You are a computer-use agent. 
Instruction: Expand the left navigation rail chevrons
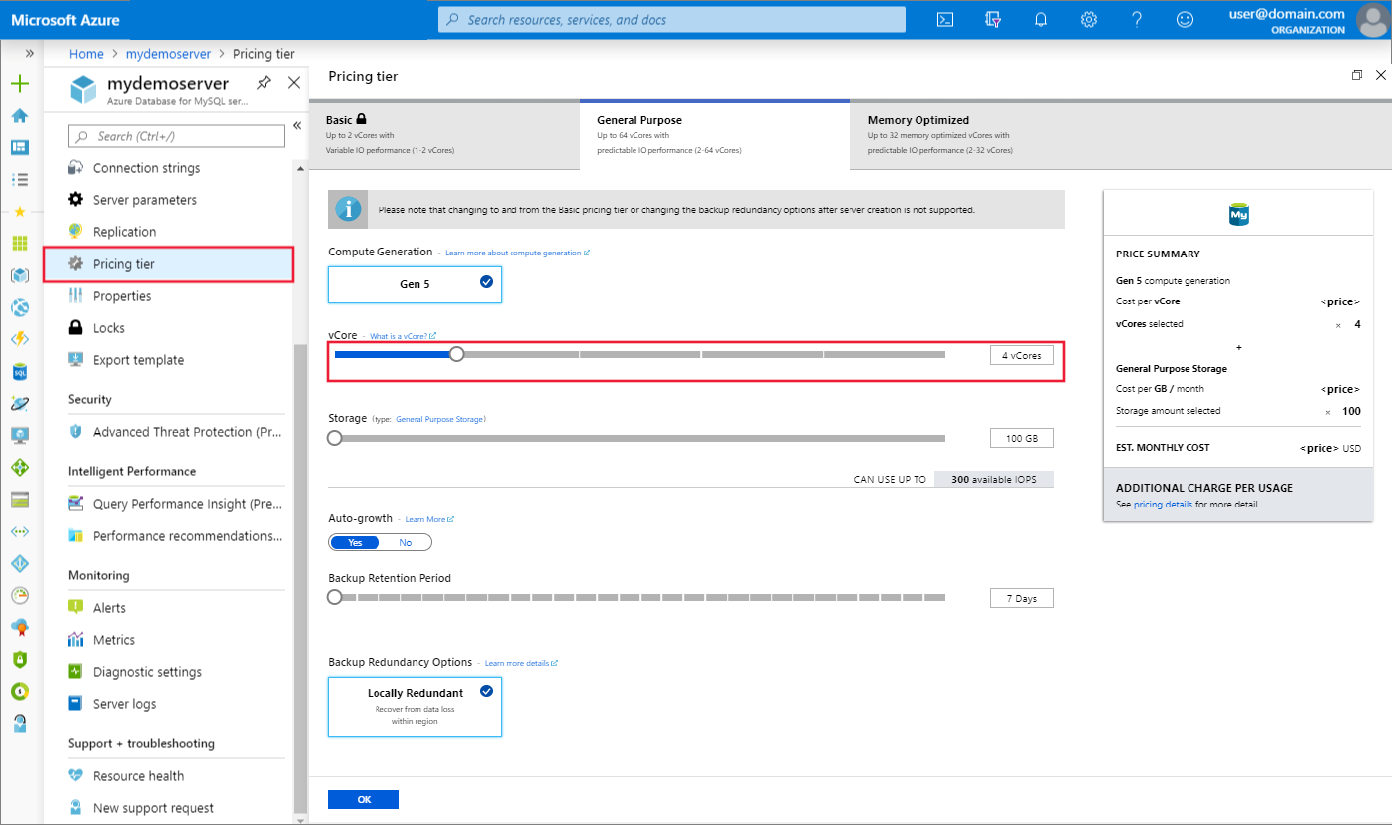pyautogui.click(x=30, y=53)
